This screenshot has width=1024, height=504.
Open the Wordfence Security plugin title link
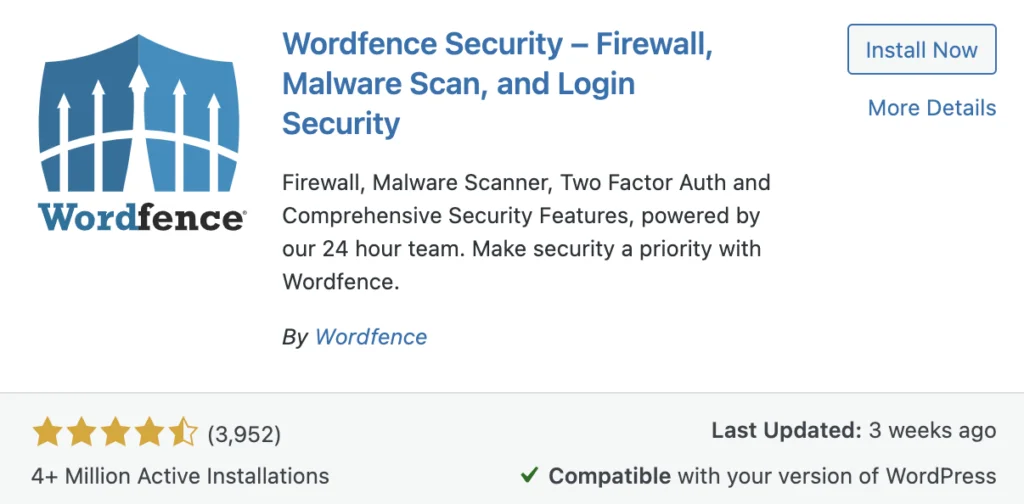(x=497, y=84)
